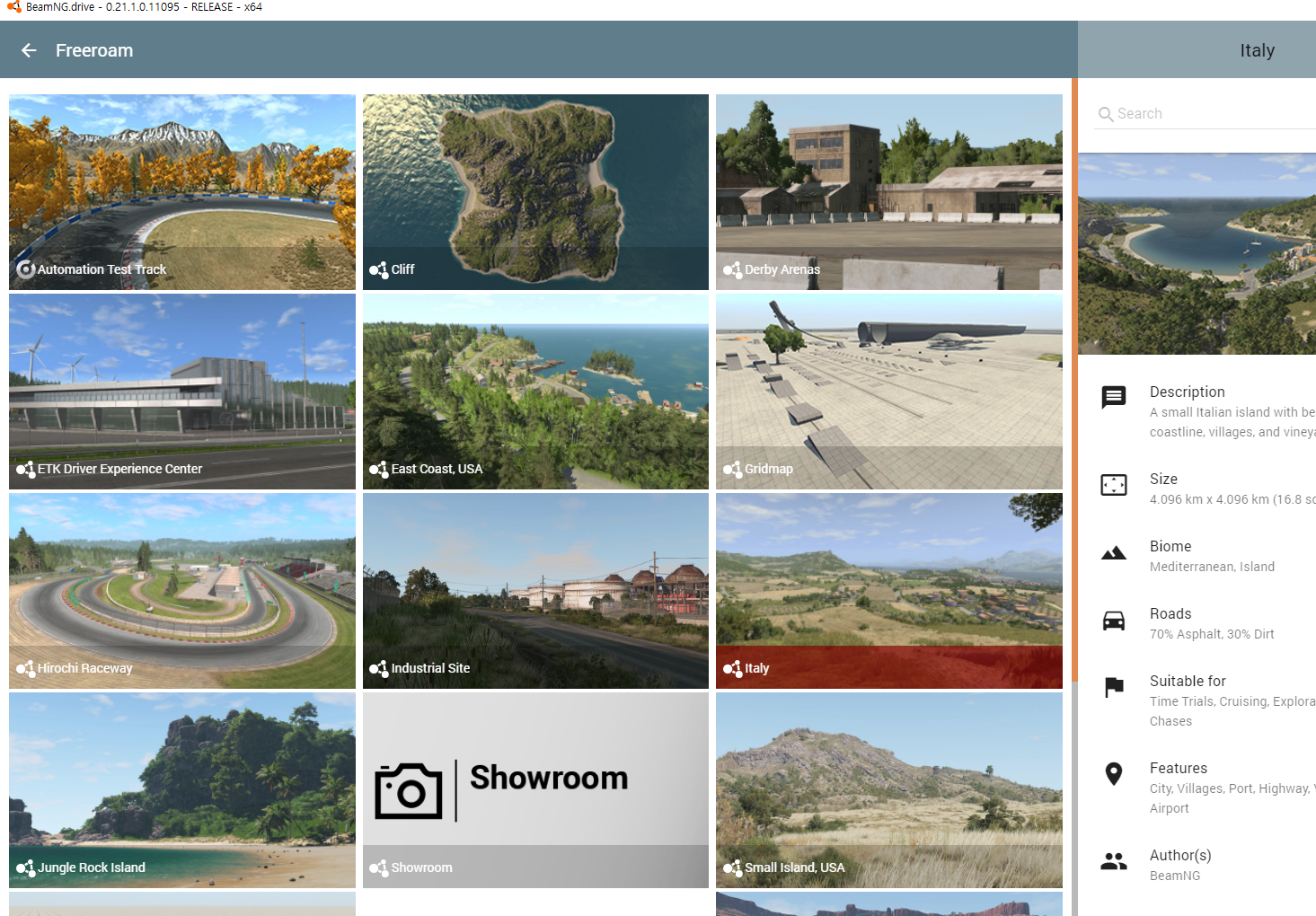
Task: Click the Italy title in details header
Action: click(1257, 50)
